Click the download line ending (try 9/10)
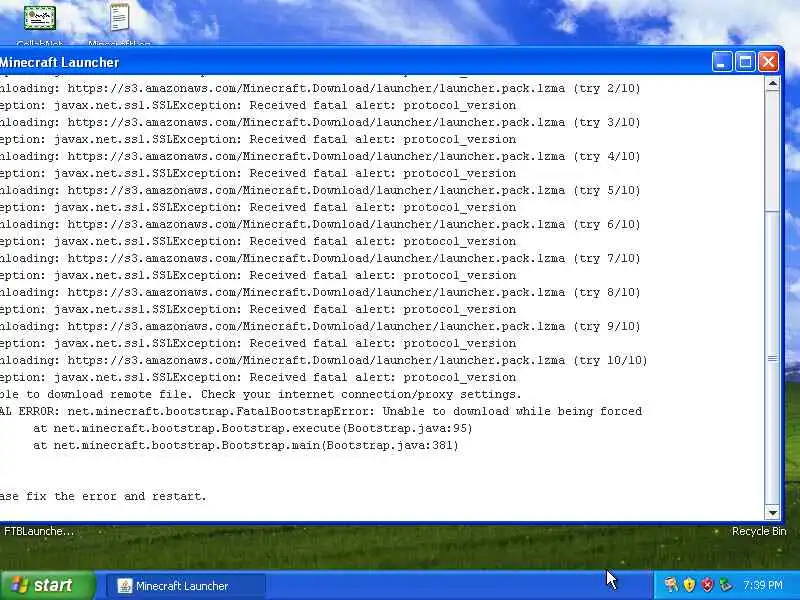The height and width of the screenshot is (600, 800). [x=320, y=327]
